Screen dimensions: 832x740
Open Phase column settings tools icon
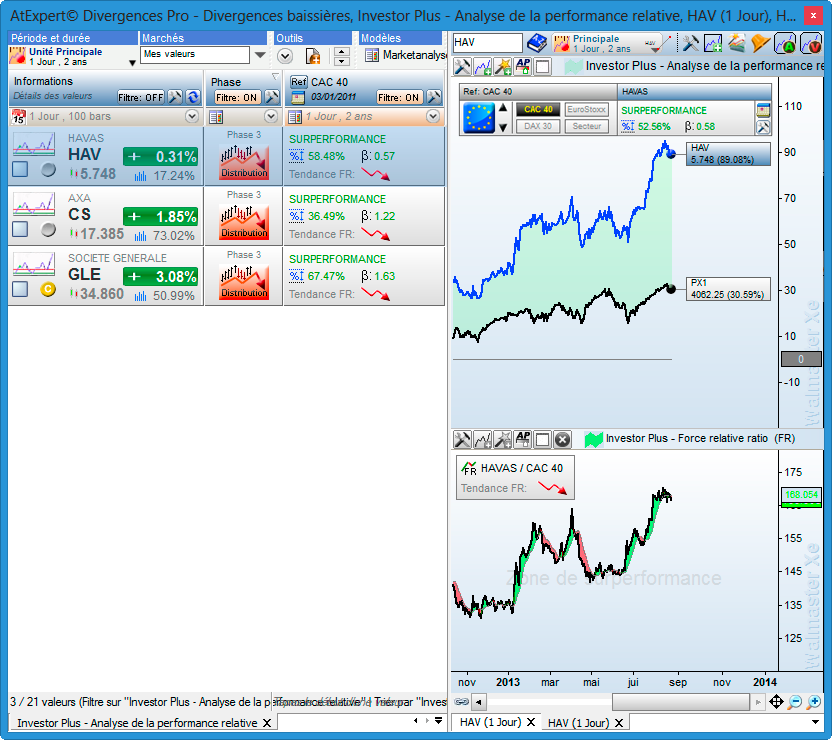coord(272,97)
